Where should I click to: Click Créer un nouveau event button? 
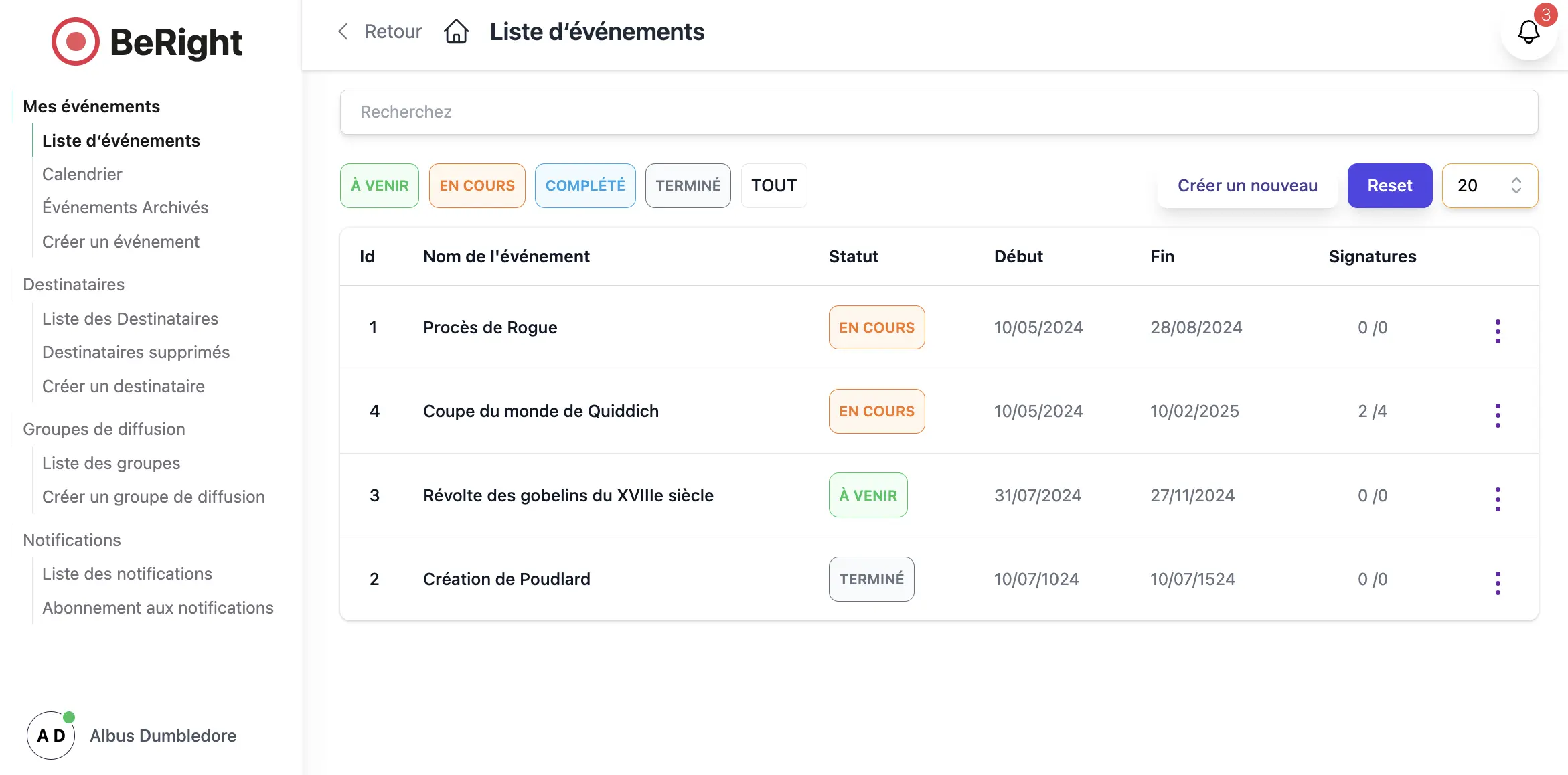click(x=1247, y=185)
